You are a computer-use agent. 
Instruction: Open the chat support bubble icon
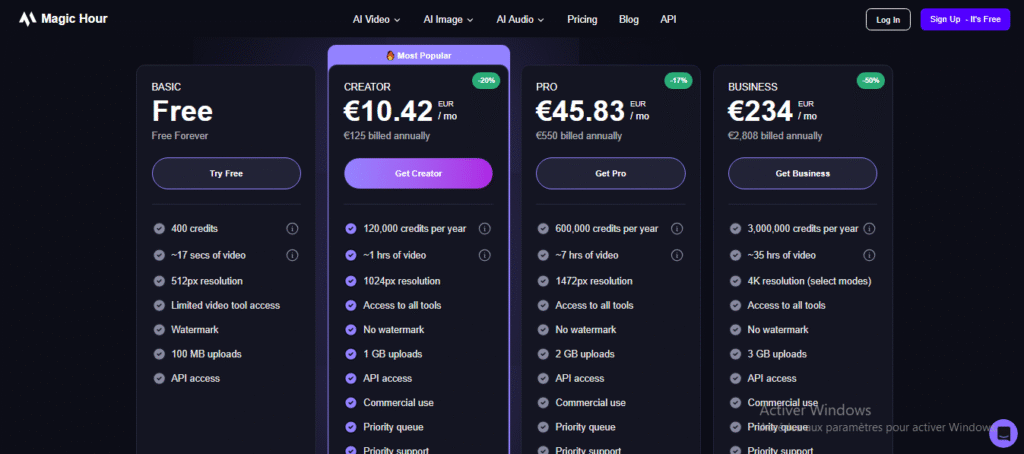click(x=1002, y=432)
